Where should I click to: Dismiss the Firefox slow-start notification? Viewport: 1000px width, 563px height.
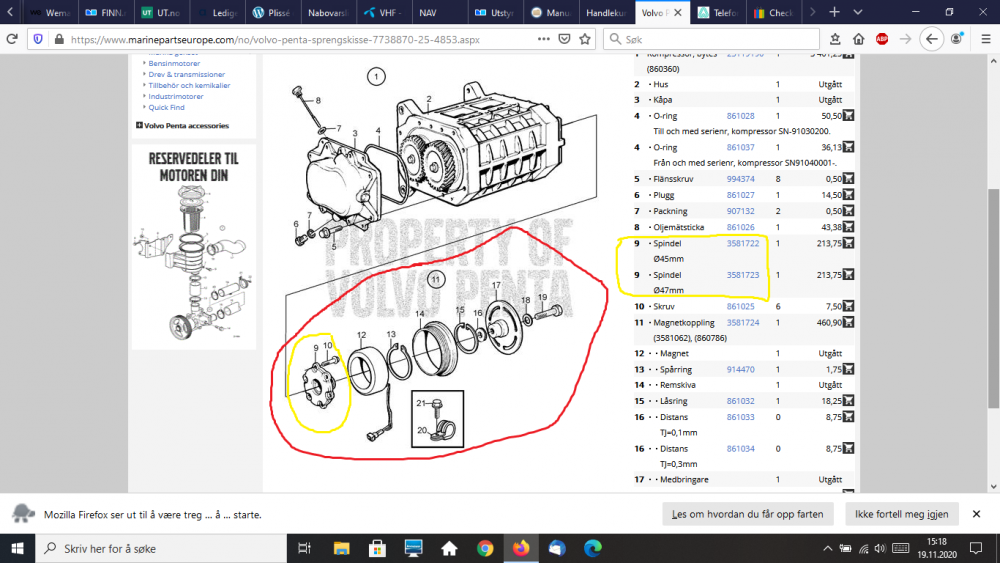point(976,514)
